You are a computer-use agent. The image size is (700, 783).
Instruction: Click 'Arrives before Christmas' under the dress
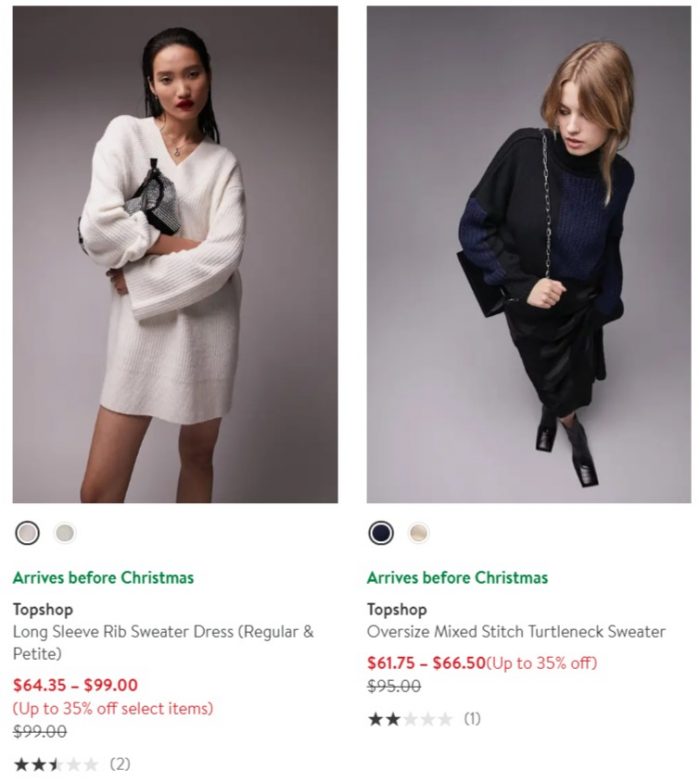tap(103, 578)
